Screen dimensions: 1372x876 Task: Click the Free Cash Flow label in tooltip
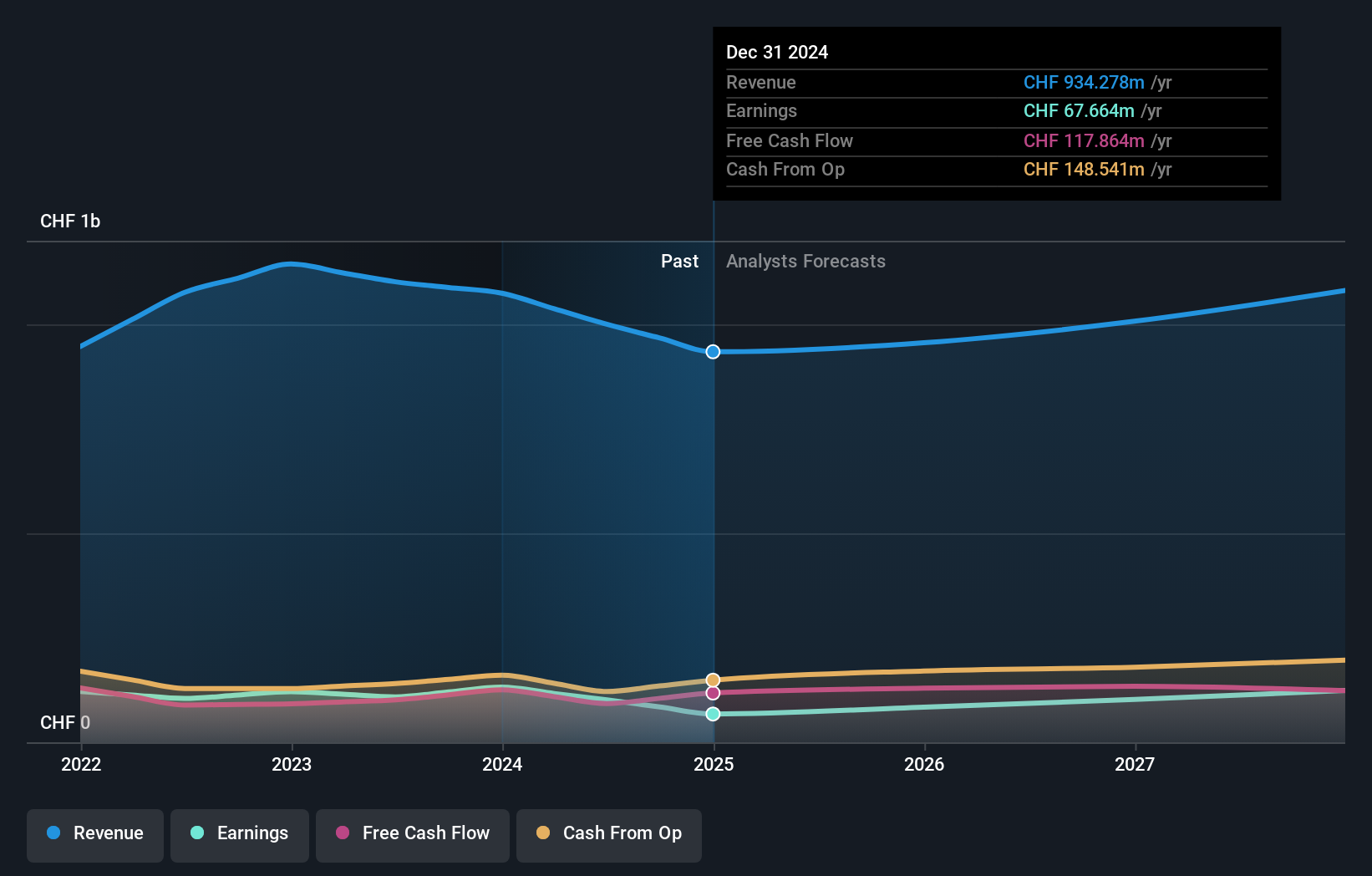pyautogui.click(x=790, y=140)
